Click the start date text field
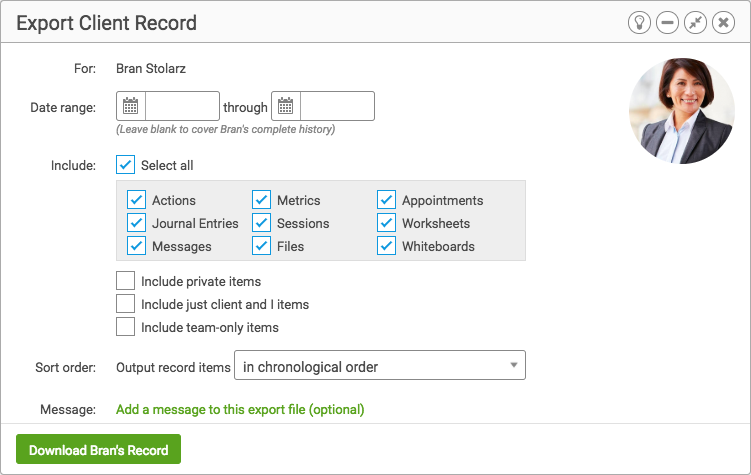Image resolution: width=751 pixels, height=475 pixels. 182,106
